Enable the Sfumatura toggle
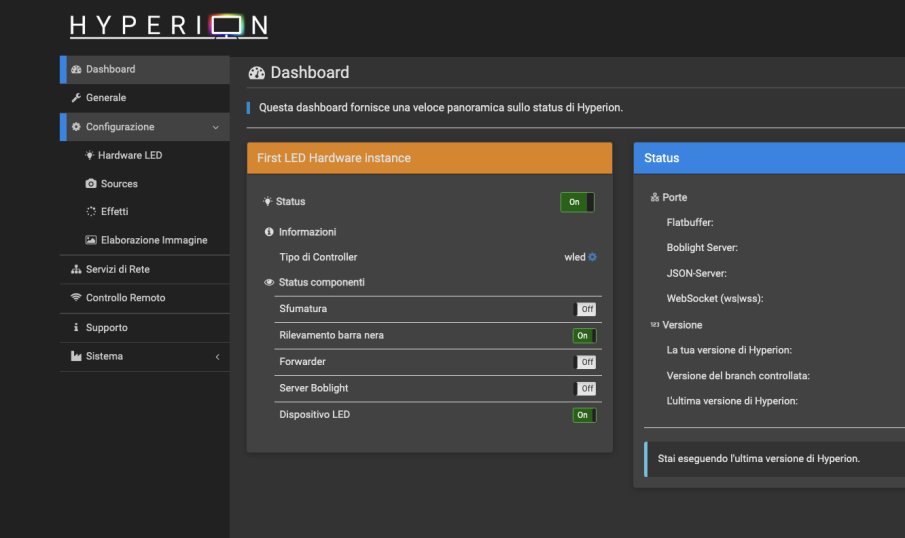 click(585, 309)
